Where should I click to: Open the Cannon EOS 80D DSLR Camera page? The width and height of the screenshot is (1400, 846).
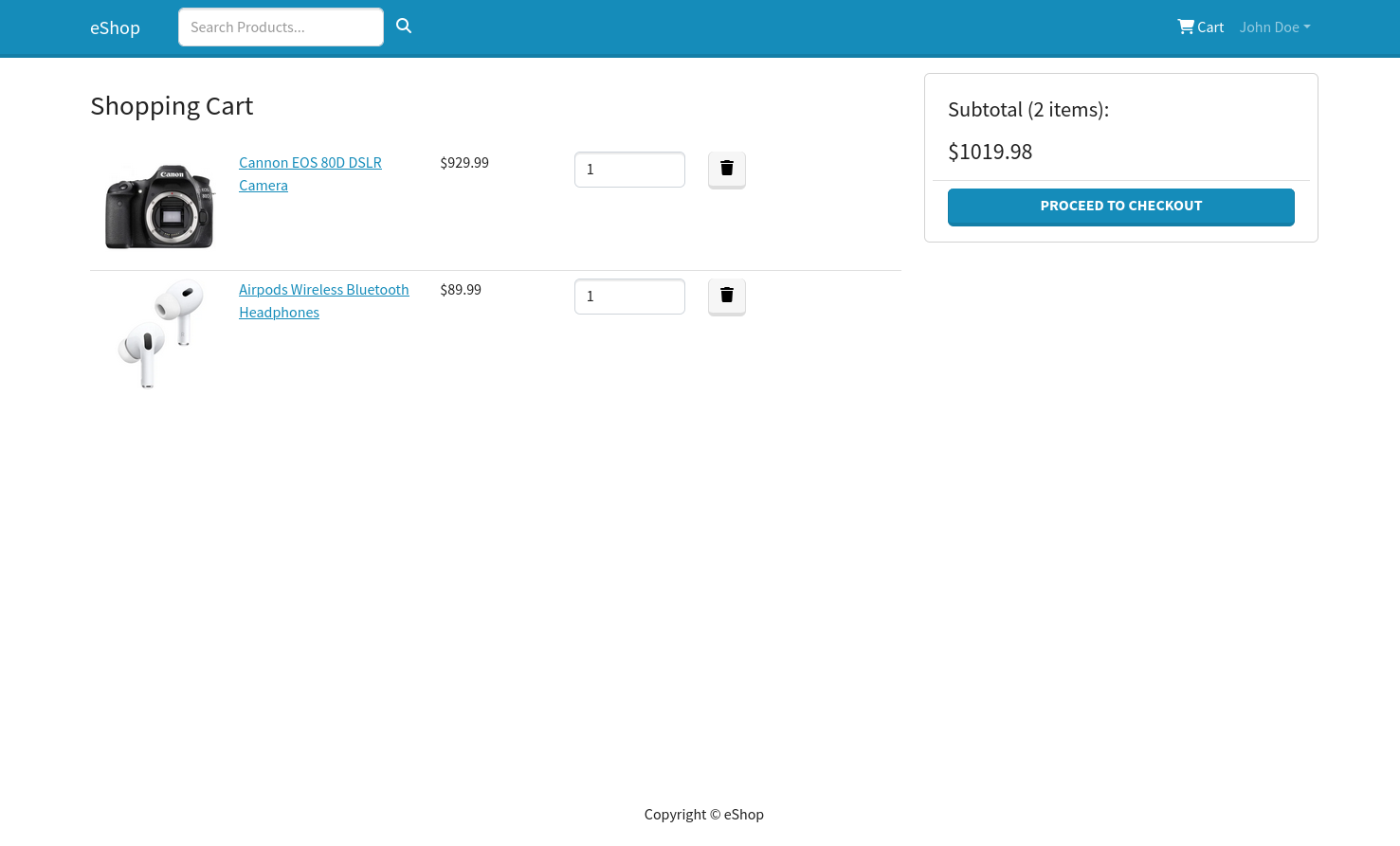[x=310, y=173]
